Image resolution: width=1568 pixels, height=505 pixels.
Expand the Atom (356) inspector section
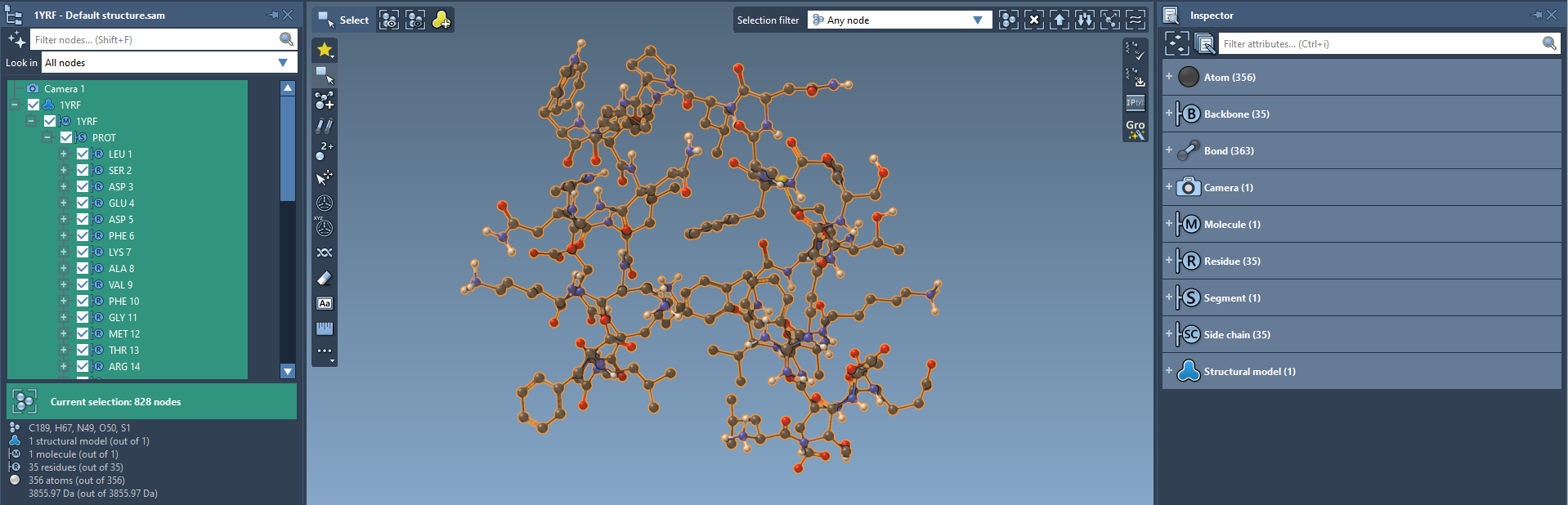point(1169,77)
